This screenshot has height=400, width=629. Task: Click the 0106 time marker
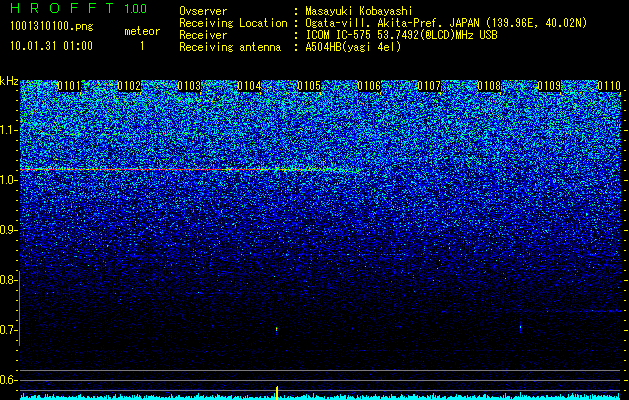[x=369, y=86]
